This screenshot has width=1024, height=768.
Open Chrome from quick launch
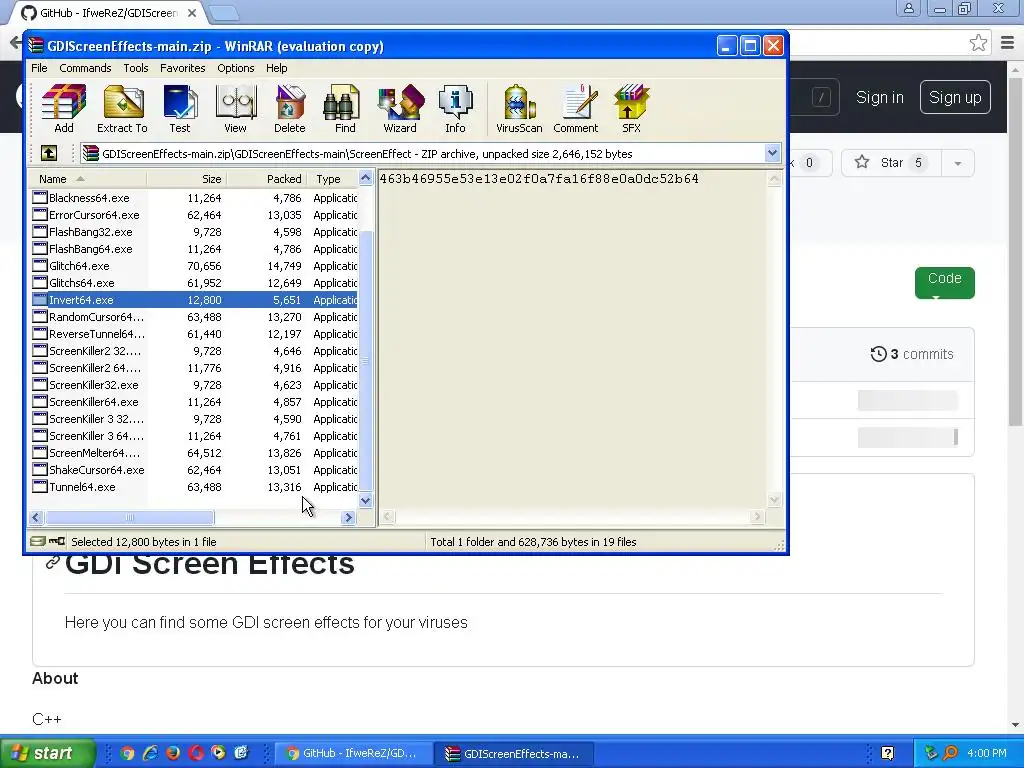point(127,753)
